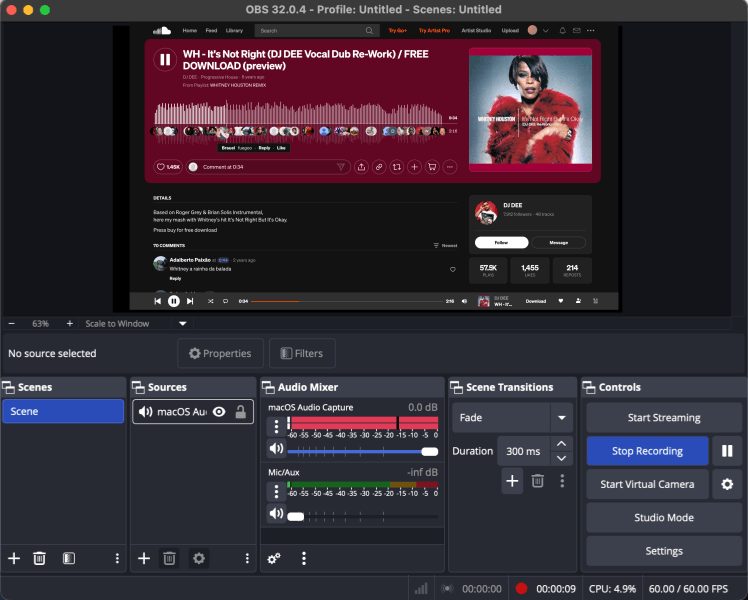Open Audio Mixer dock three-dot menu
This screenshot has height=600, width=748.
[304, 558]
